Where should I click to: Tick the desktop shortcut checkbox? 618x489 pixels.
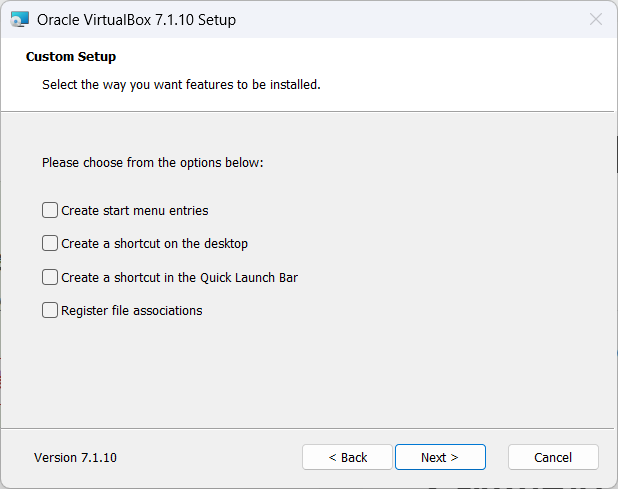point(50,243)
